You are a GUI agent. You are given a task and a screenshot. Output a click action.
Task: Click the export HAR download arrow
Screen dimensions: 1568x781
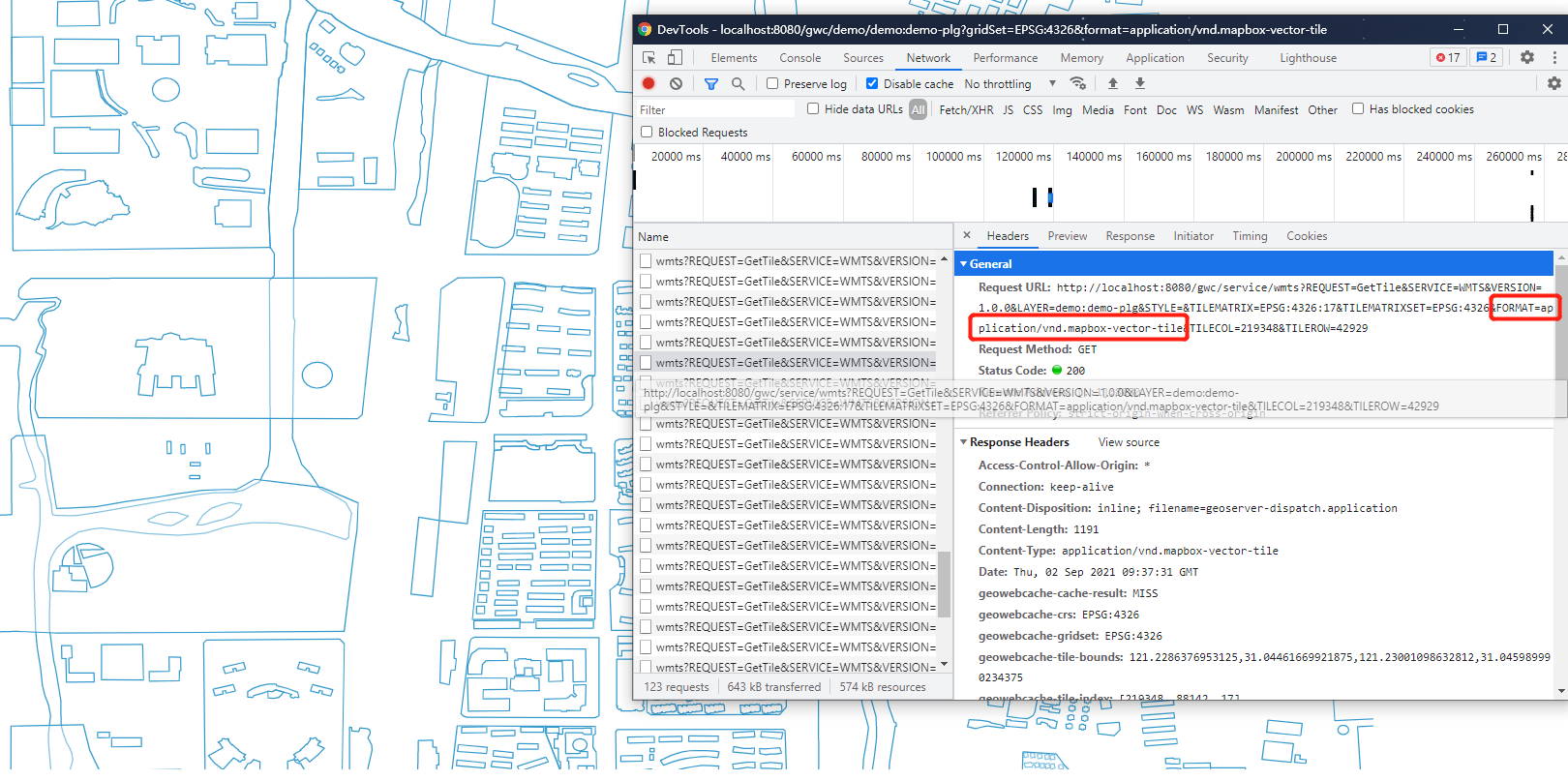click(x=1140, y=84)
